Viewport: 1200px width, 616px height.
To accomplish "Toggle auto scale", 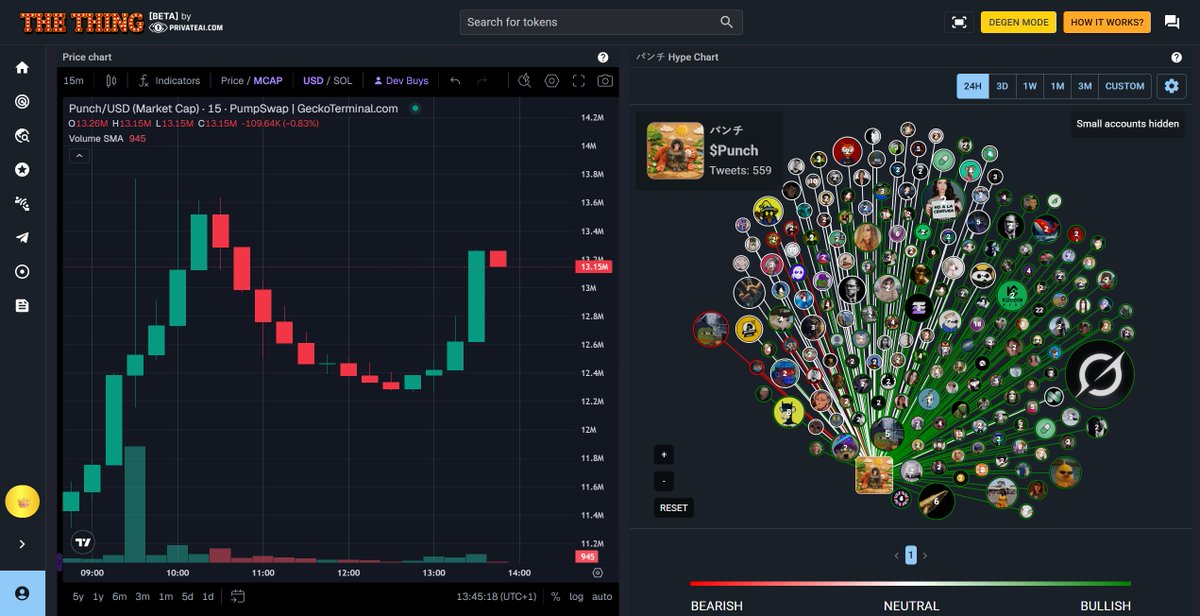I will coord(602,597).
